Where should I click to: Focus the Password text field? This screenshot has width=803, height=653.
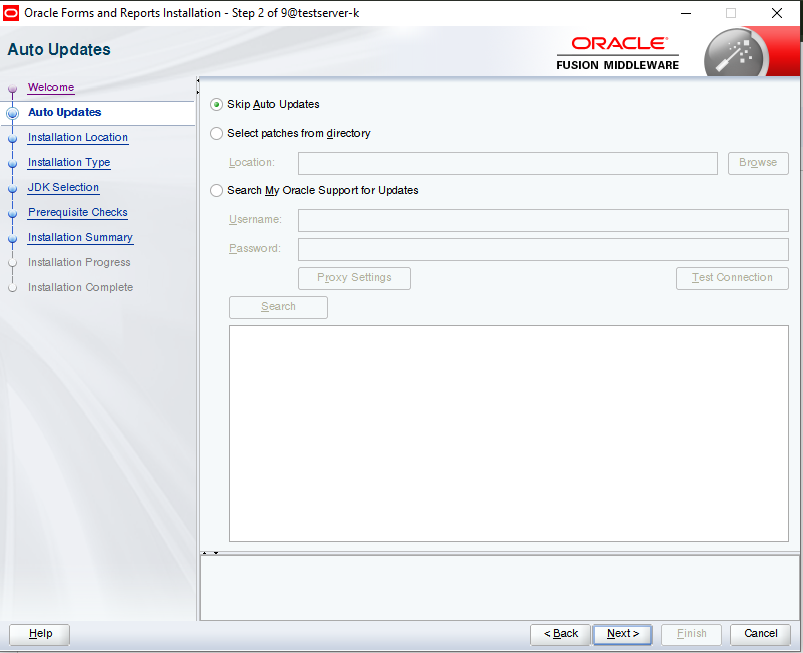[543, 249]
